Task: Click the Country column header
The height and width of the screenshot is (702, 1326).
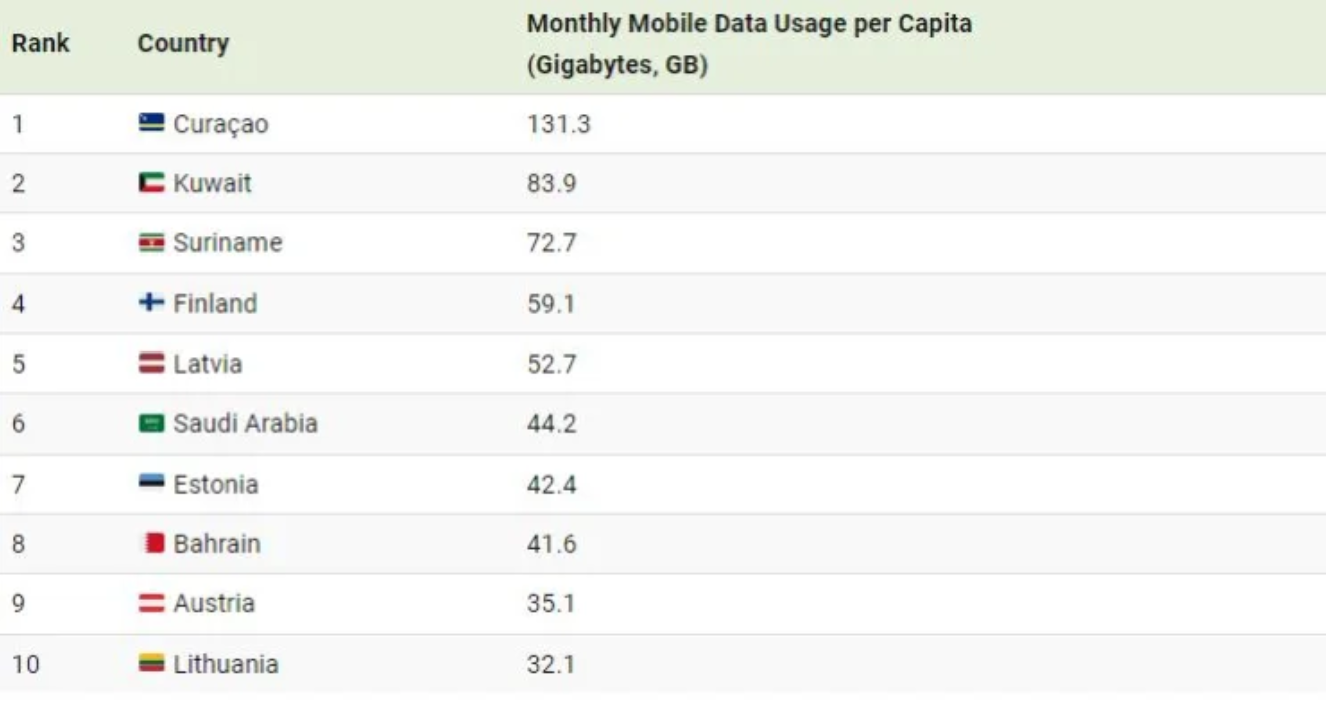Action: (x=183, y=44)
